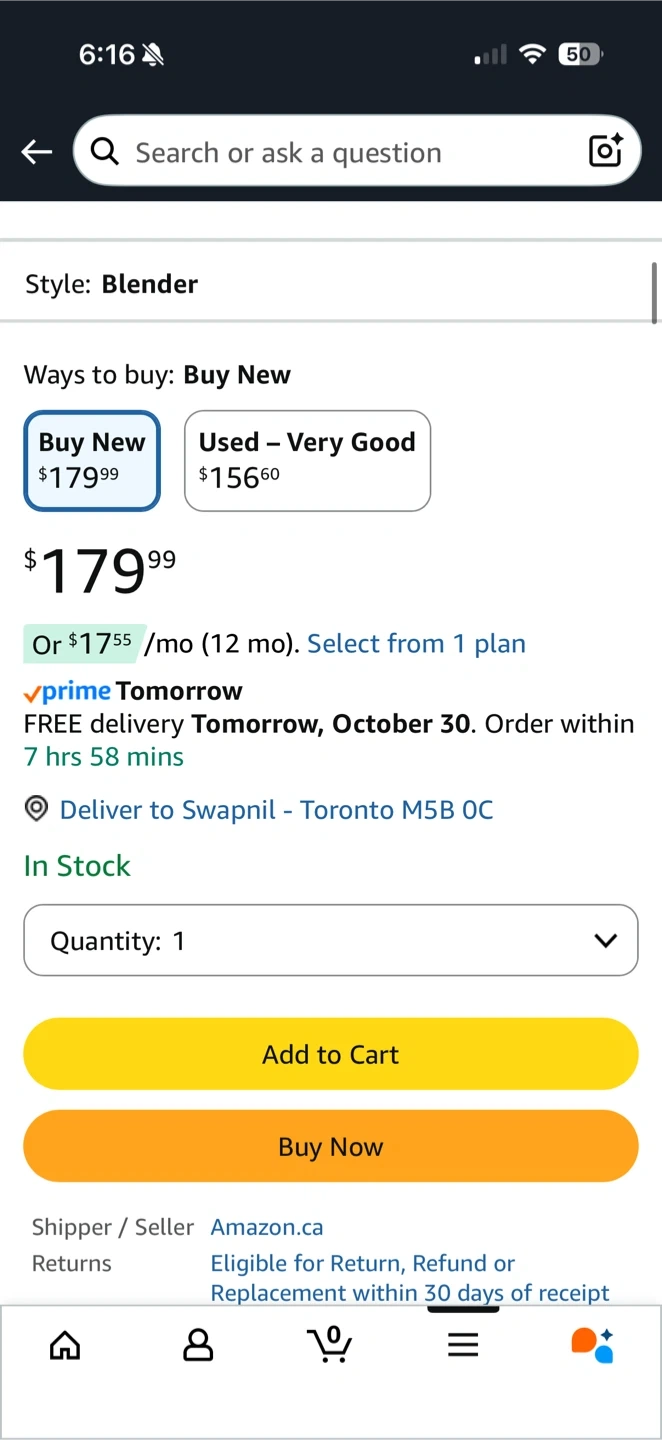The height and width of the screenshot is (1440, 662).
Task: Open the account profile icon
Action: 198,1345
